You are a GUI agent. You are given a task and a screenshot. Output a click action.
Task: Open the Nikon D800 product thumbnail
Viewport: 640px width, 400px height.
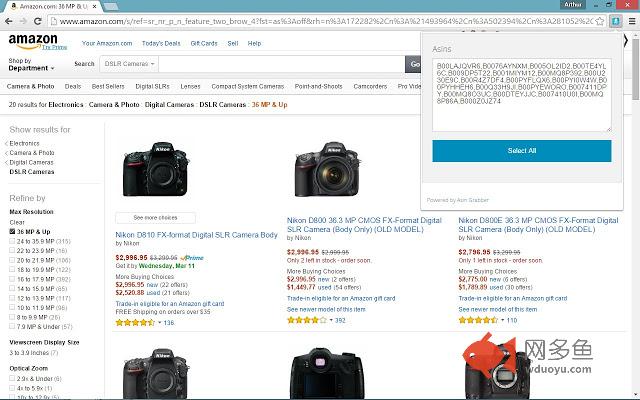[327, 169]
